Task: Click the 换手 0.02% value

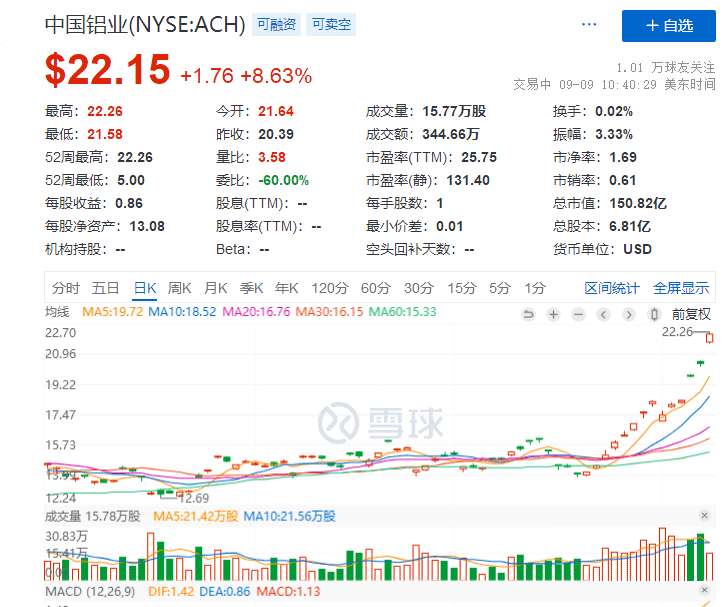Action: tap(614, 111)
